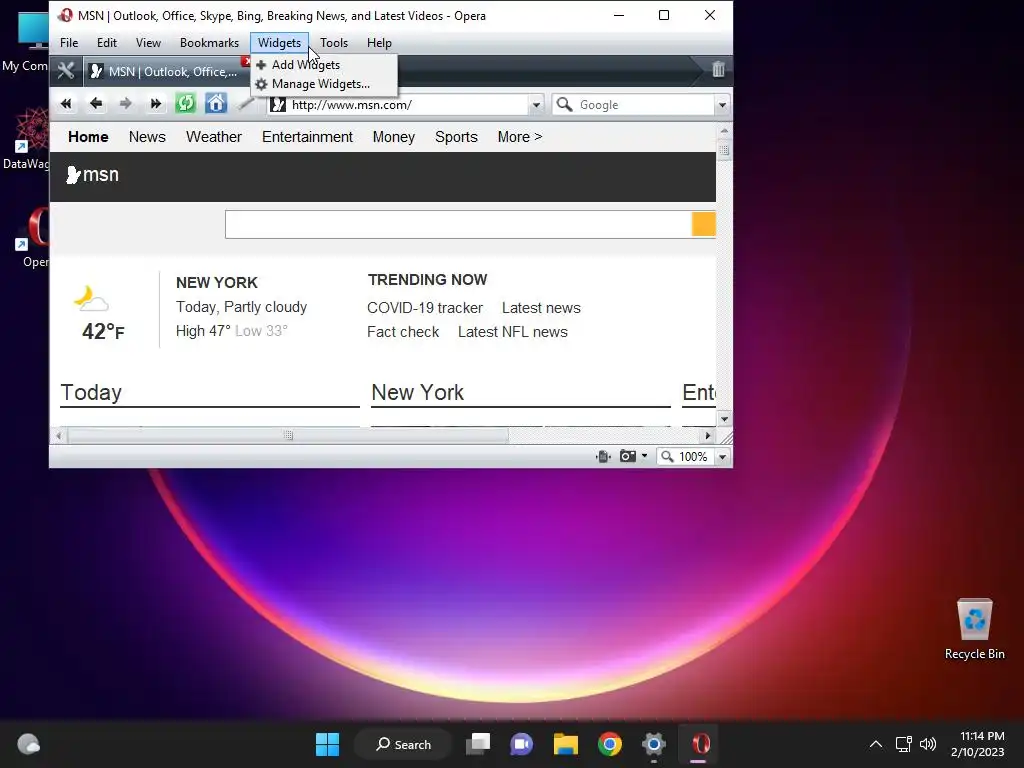Select Manage Widgets... menu entry
1024x768 pixels.
pyautogui.click(x=324, y=84)
